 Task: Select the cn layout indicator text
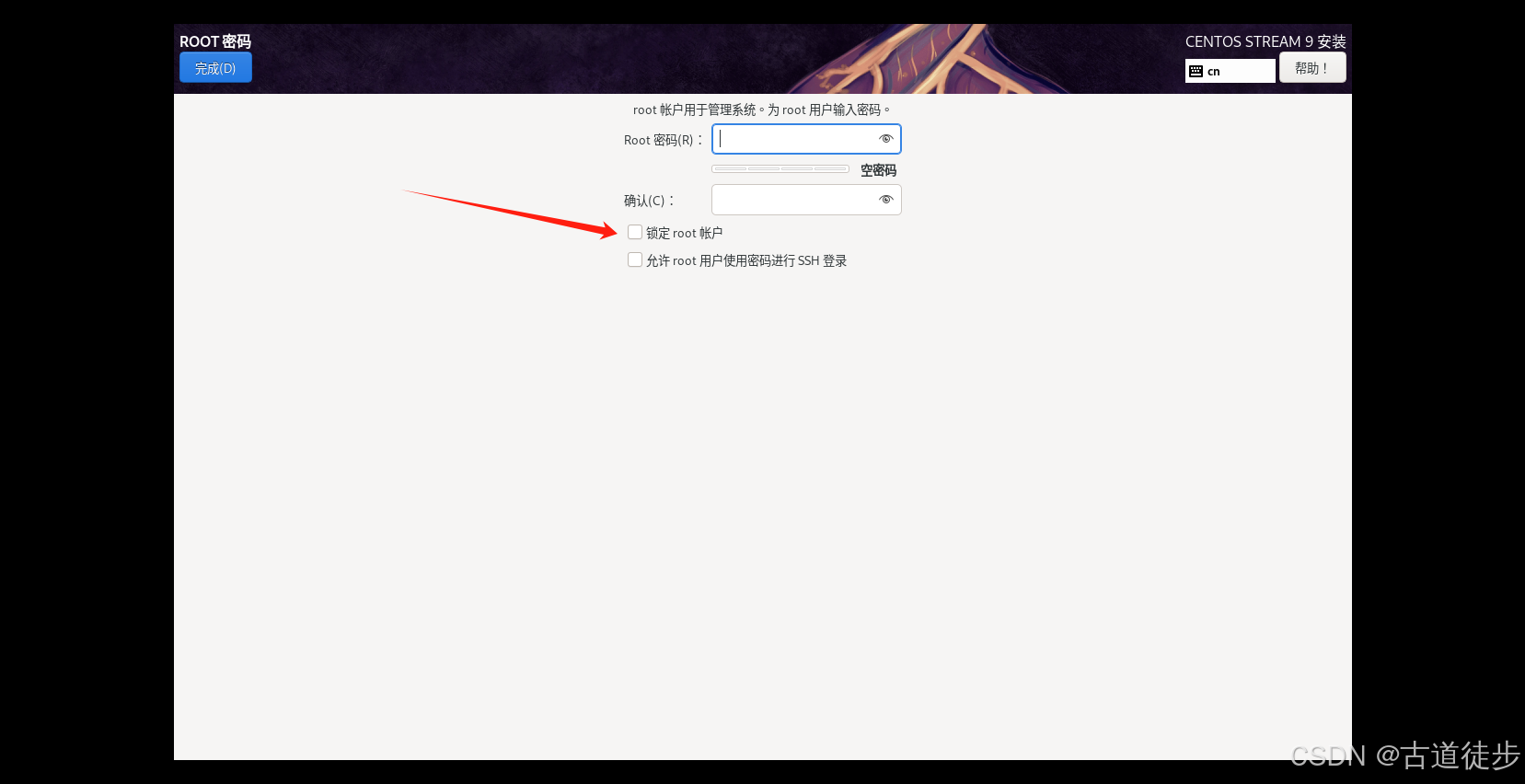click(x=1214, y=72)
